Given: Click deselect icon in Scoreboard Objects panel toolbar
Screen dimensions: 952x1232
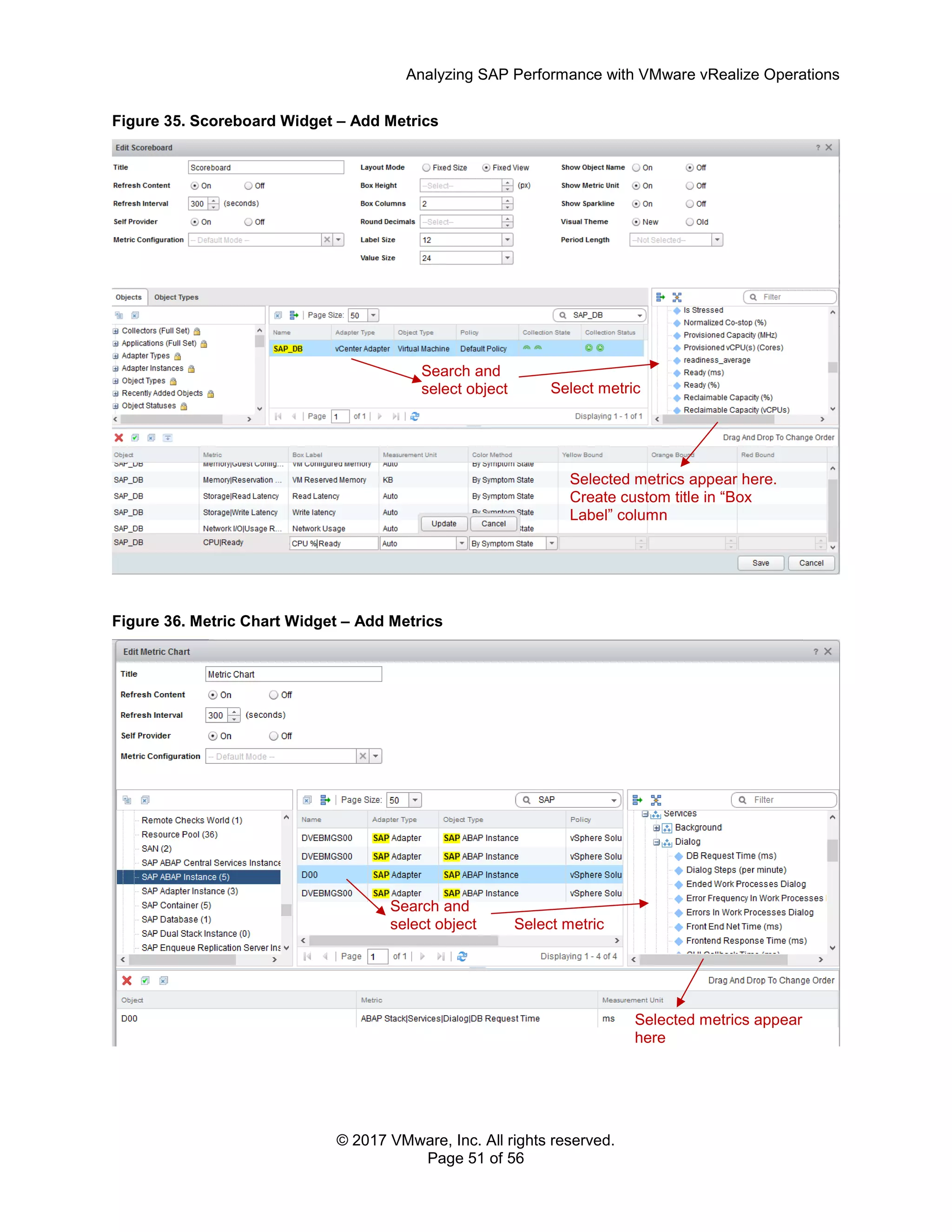Looking at the screenshot, I should 135,315.
